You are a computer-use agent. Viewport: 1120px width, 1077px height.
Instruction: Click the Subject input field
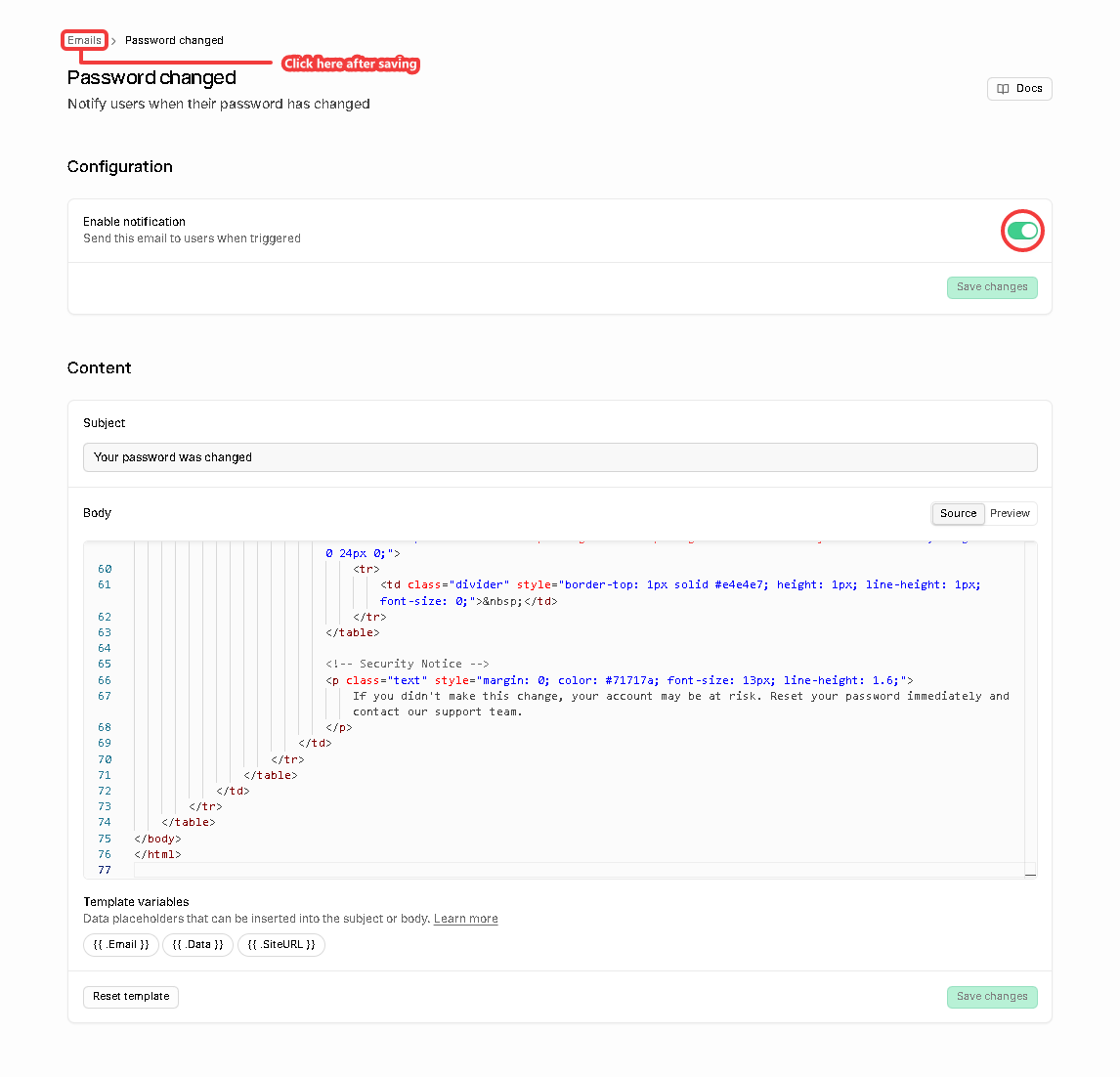560,457
